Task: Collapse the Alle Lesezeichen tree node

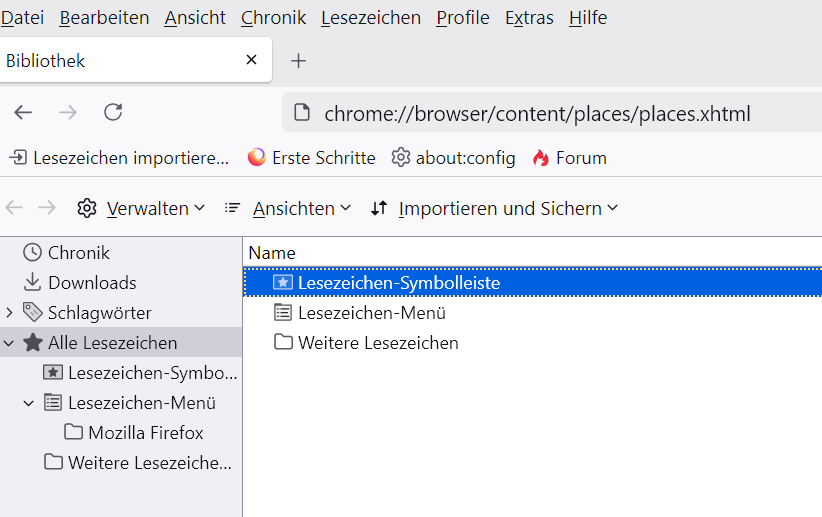Action: click(9, 343)
